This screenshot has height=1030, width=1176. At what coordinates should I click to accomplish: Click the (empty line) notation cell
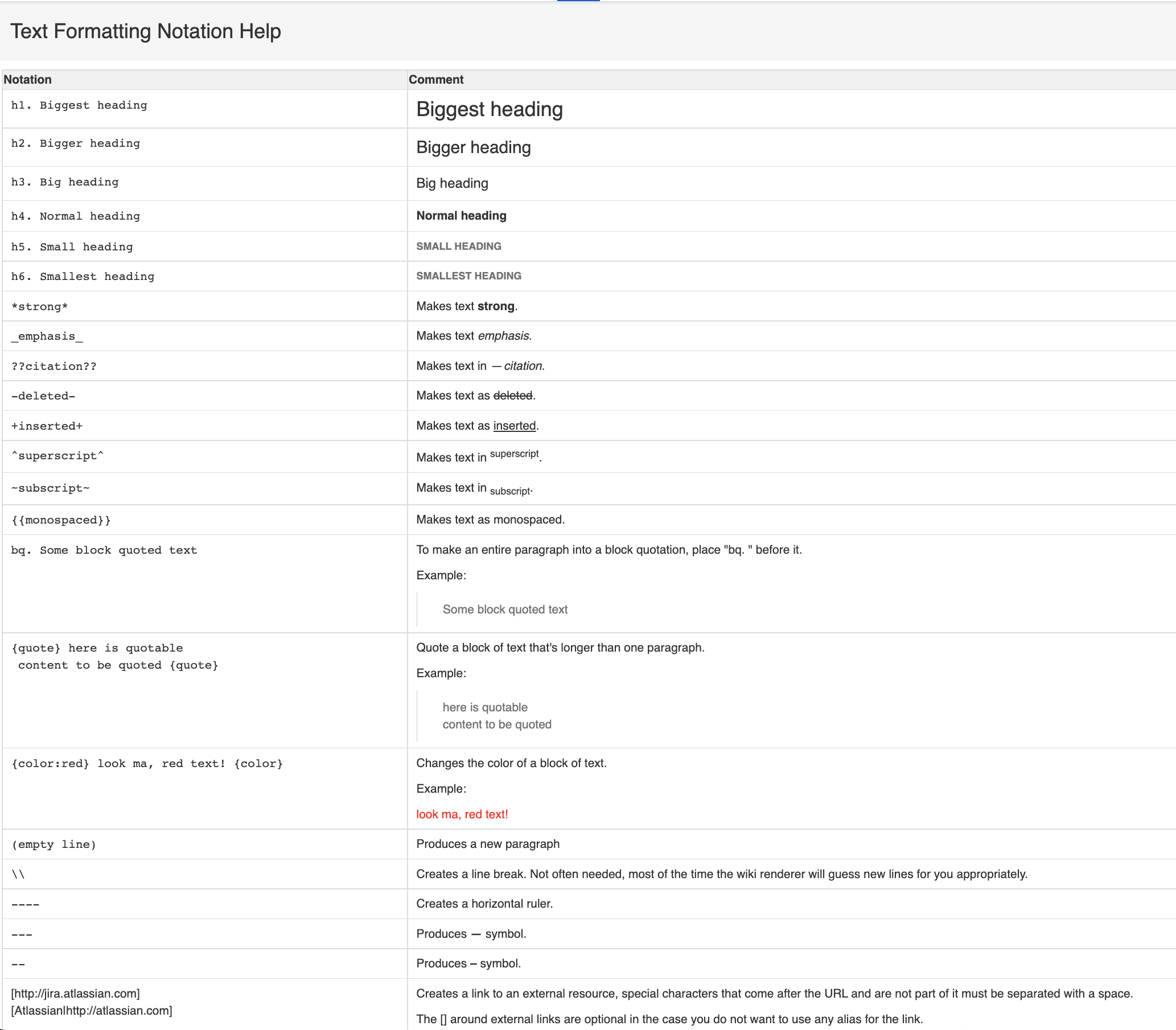coord(54,844)
